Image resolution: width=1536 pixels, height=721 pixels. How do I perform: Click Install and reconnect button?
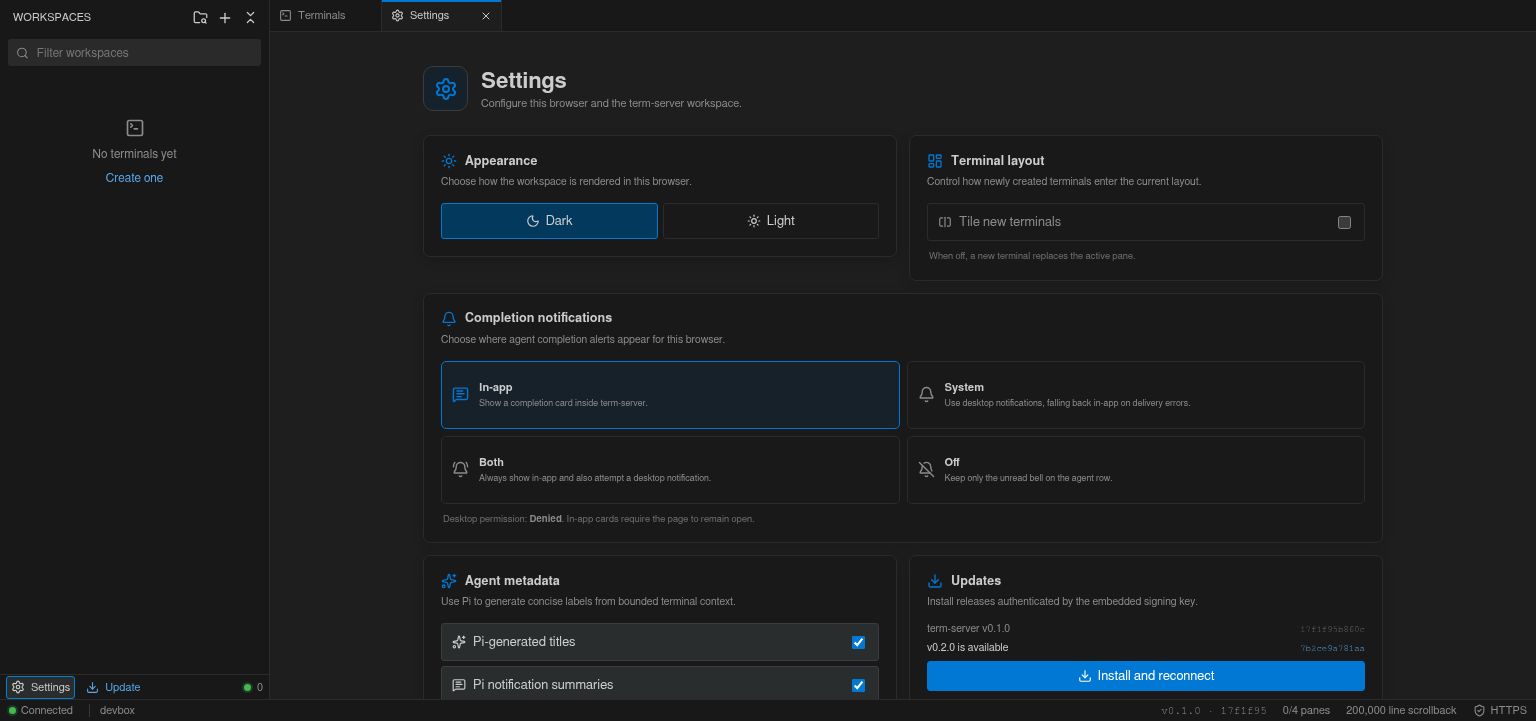(x=1146, y=676)
